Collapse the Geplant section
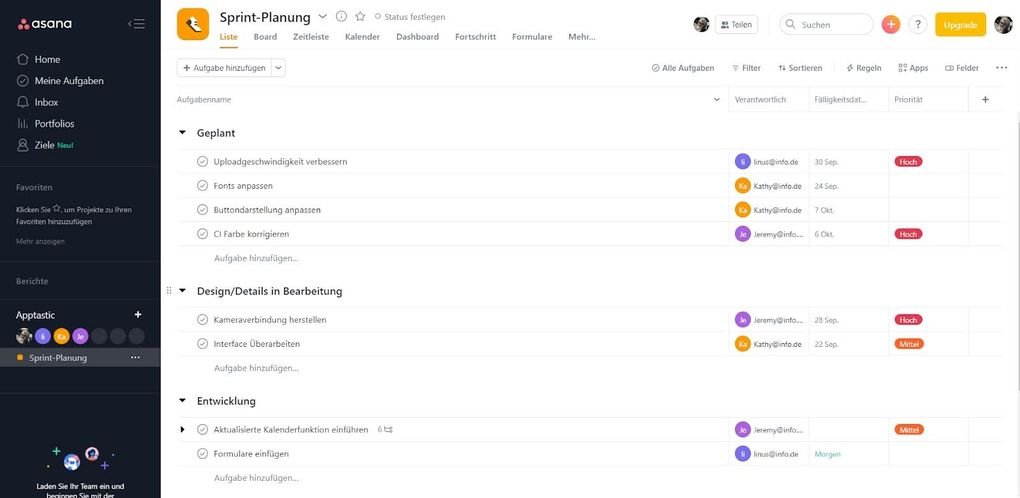This screenshot has width=1020, height=498. pos(183,133)
